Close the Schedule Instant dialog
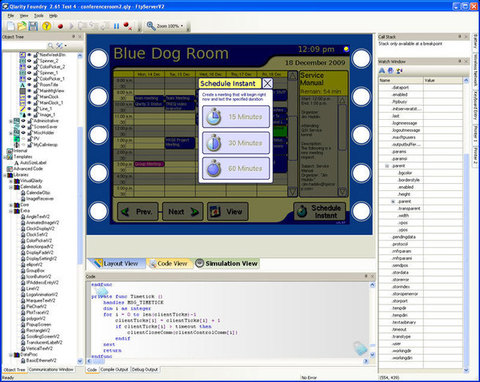480x382 pixels. point(267,83)
